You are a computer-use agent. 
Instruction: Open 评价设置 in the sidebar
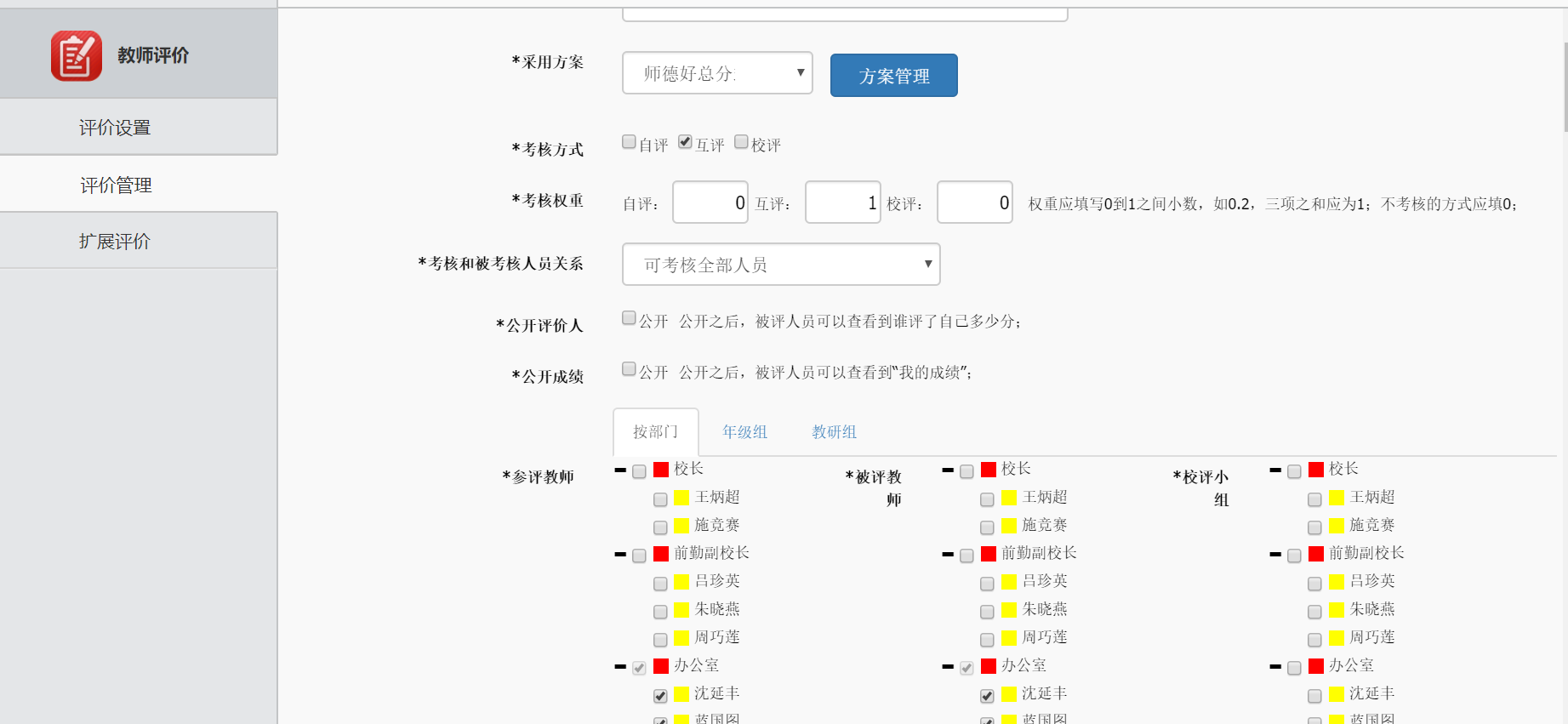click(115, 128)
